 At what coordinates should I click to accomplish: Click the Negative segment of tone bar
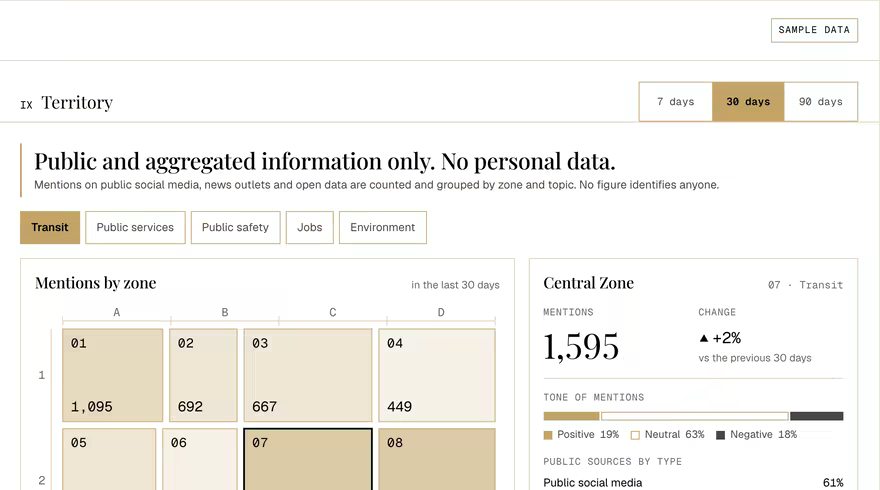(817, 416)
